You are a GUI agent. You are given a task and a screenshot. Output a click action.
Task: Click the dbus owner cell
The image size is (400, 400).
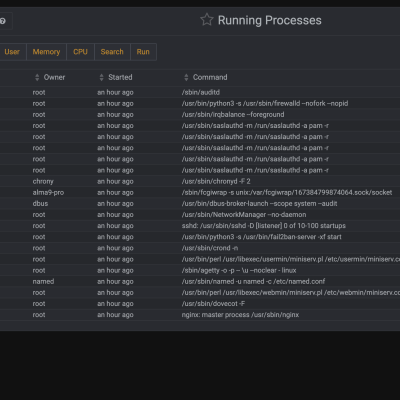(40, 204)
